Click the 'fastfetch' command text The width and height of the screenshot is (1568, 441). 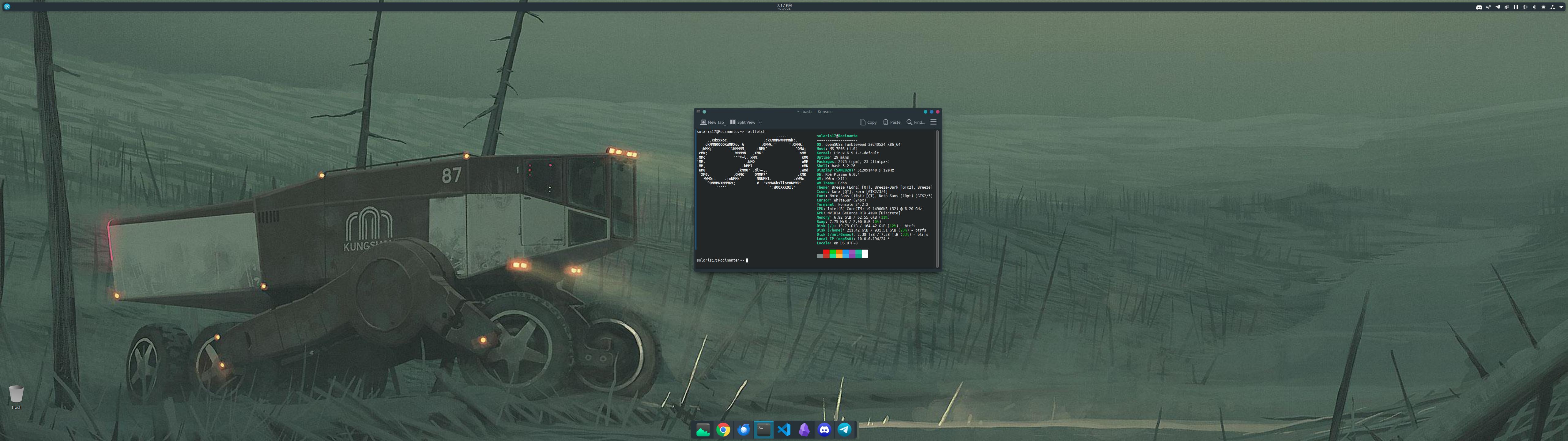[x=756, y=132]
